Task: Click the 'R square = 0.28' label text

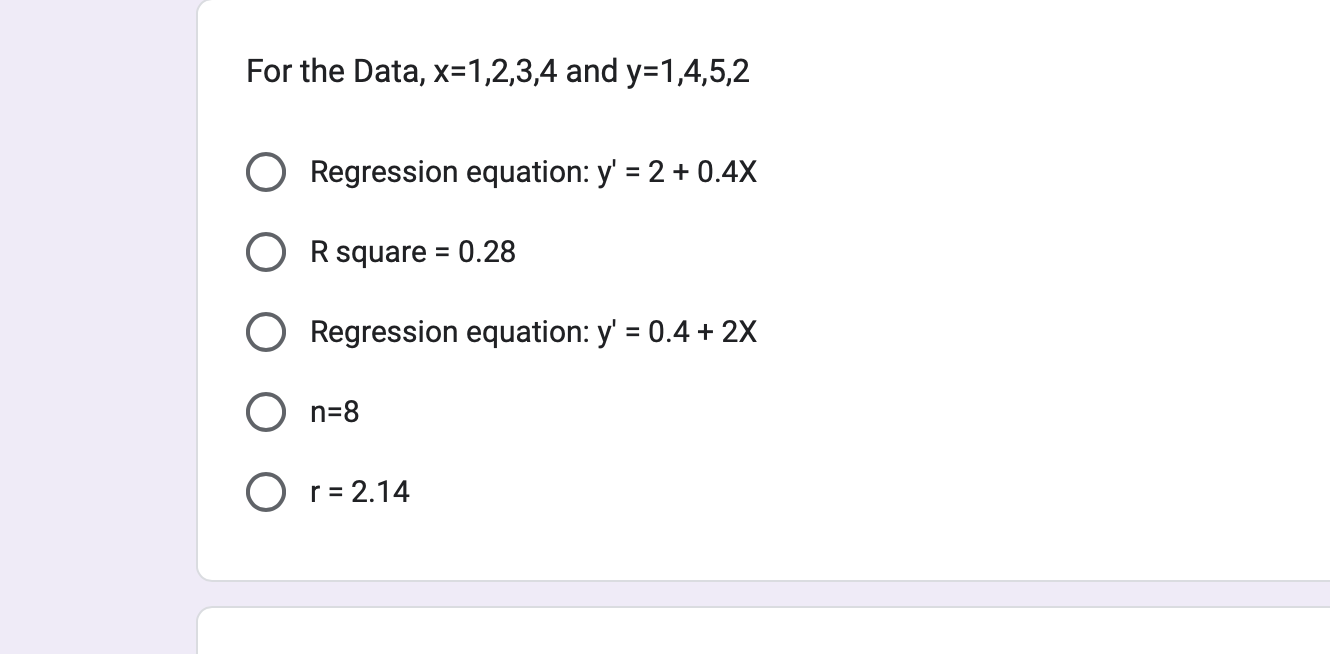Action: tap(413, 252)
